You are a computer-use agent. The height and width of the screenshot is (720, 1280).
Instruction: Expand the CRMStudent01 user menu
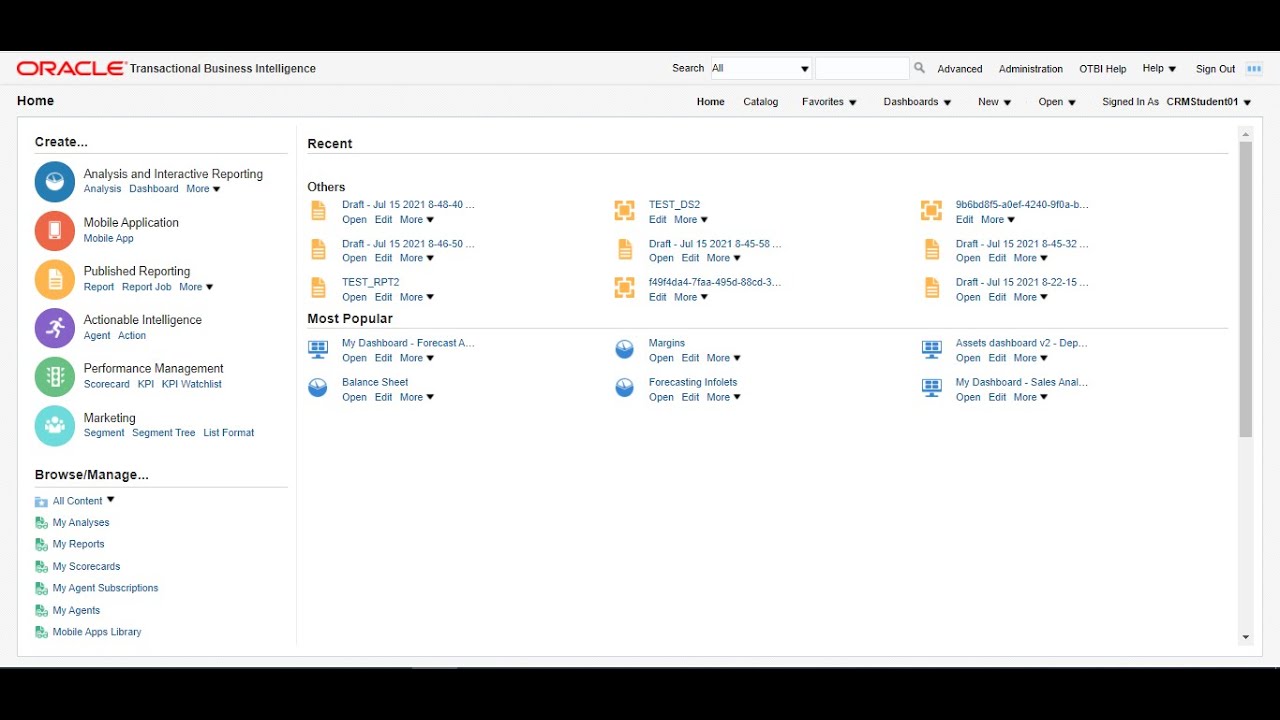(x=1209, y=102)
